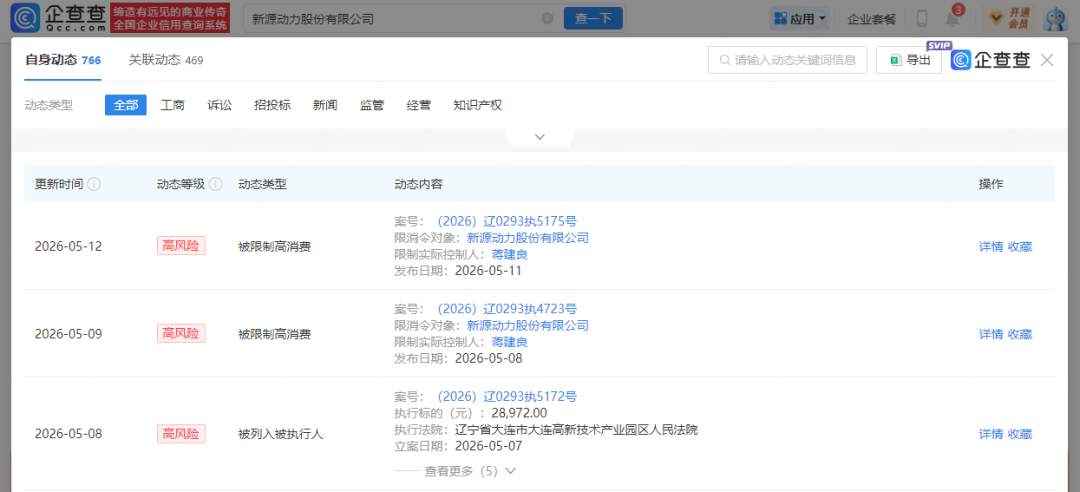Image resolution: width=1080 pixels, height=492 pixels.
Task: Close the dynamics panel with the X
Action: click(1047, 60)
